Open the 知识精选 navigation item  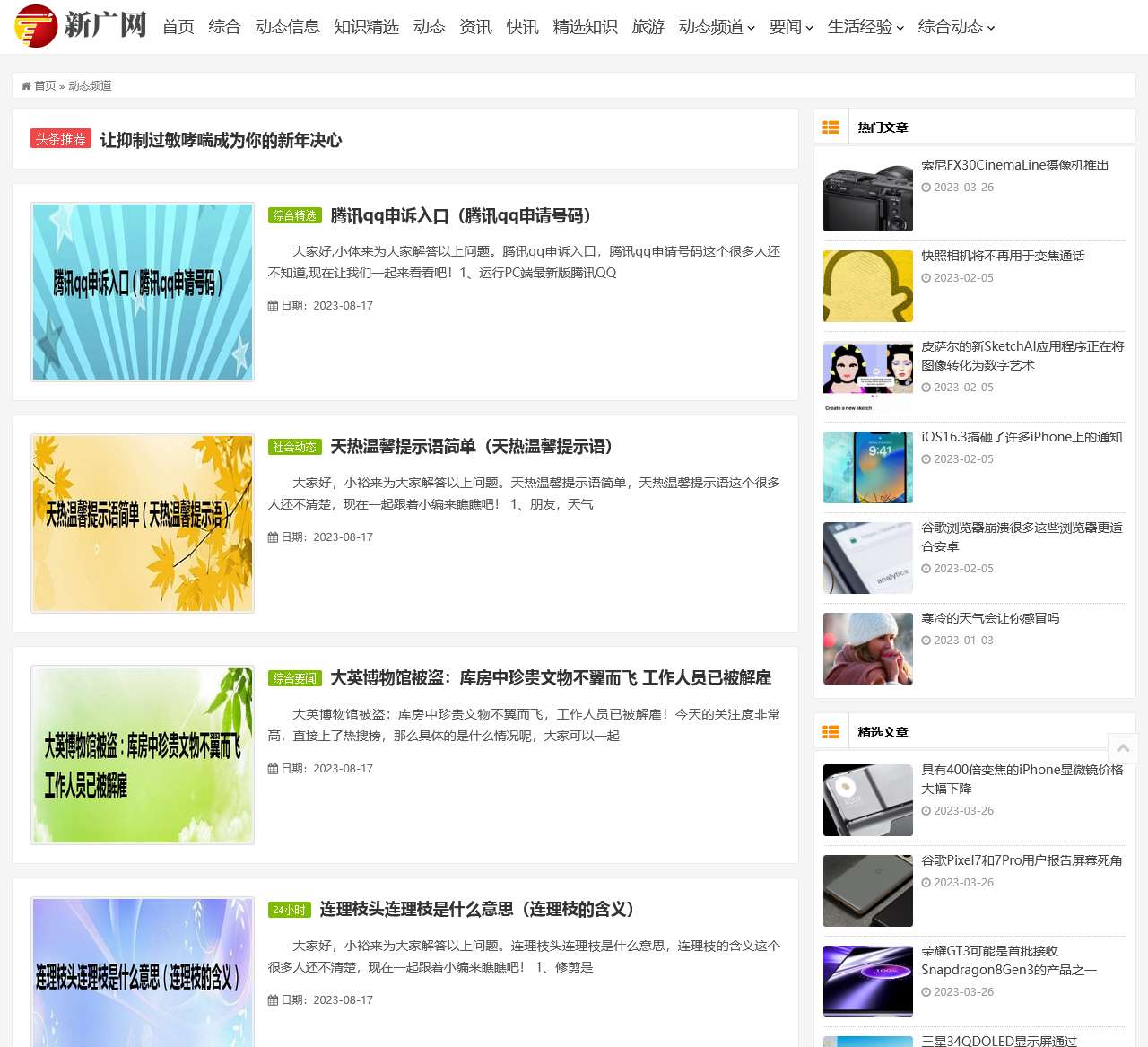click(x=366, y=27)
